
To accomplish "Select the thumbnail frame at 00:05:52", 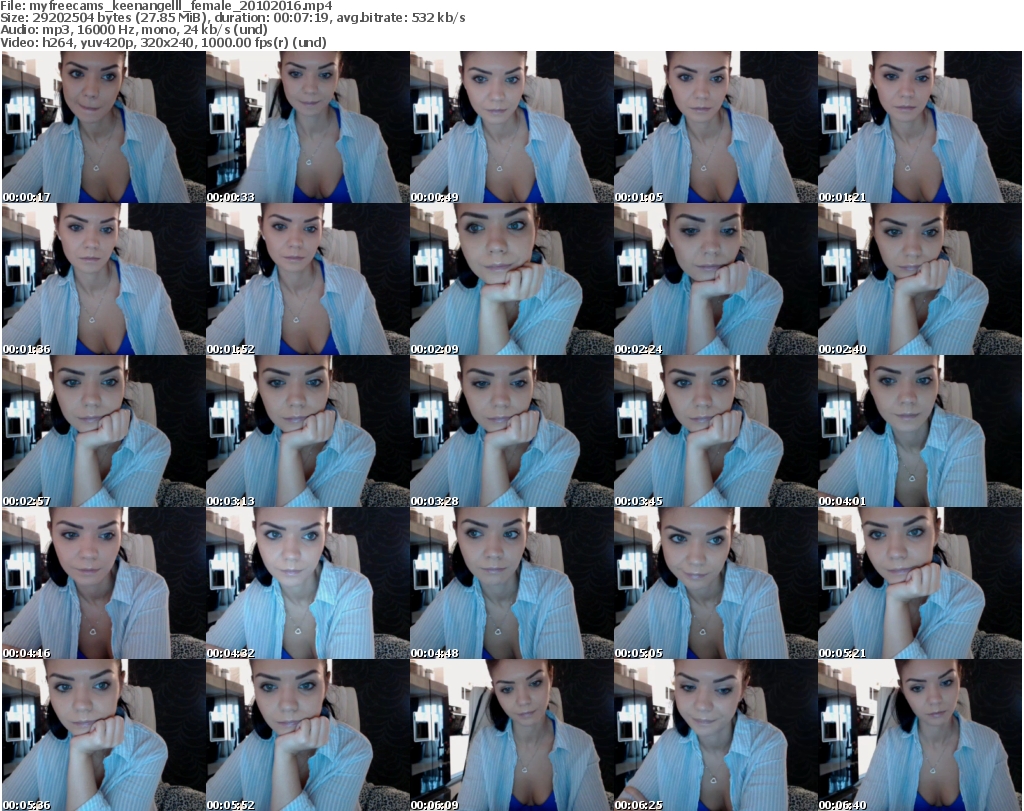I will tap(308, 735).
